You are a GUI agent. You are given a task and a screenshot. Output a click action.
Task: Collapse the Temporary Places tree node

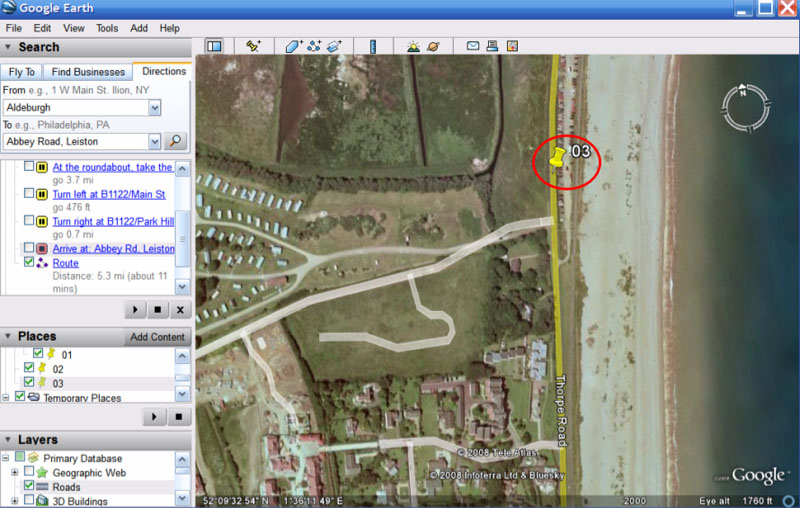[6, 397]
